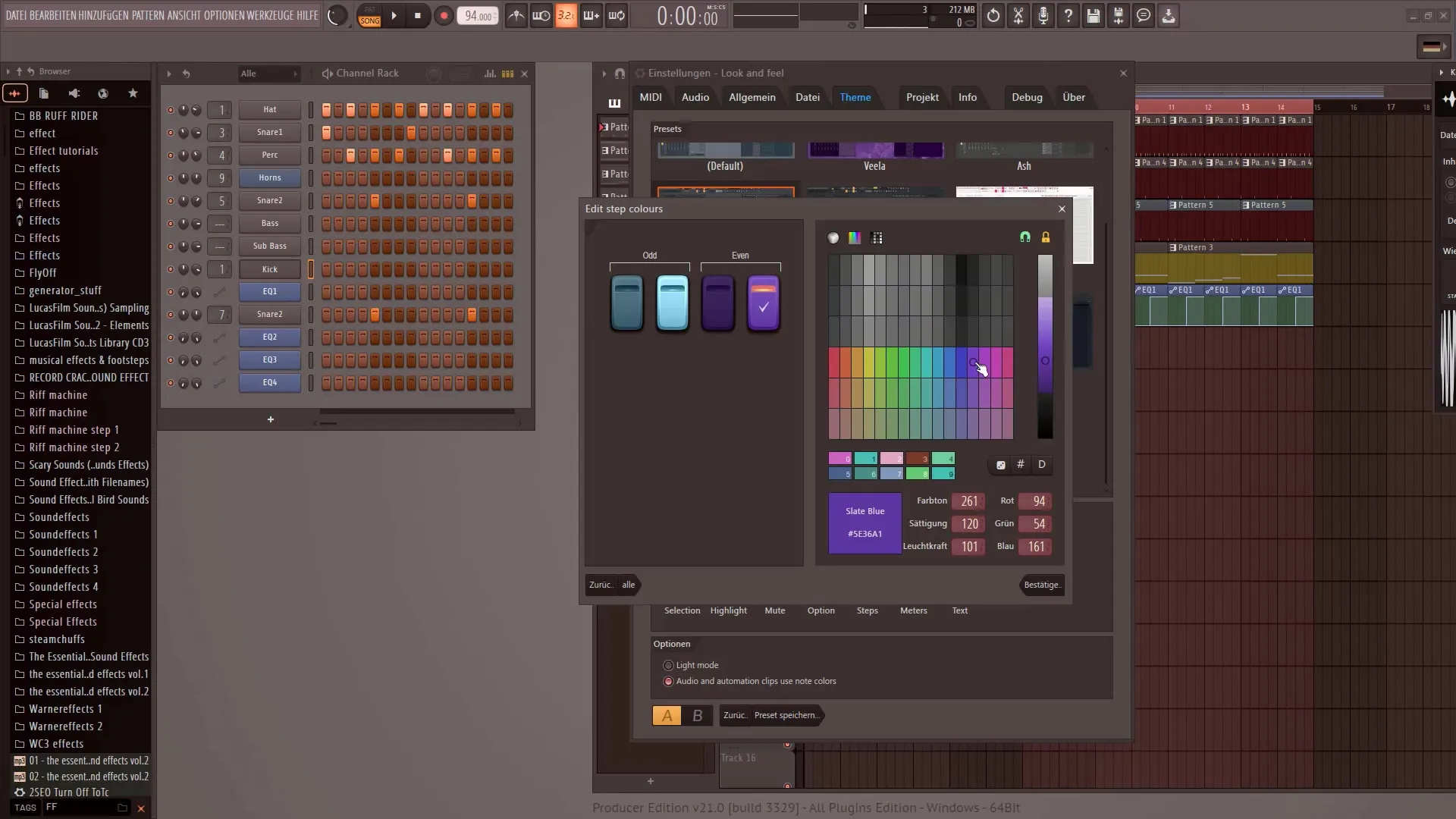Click the metronome icon in the top toolbar
This screenshot has height=819, width=1456.
coord(516,16)
